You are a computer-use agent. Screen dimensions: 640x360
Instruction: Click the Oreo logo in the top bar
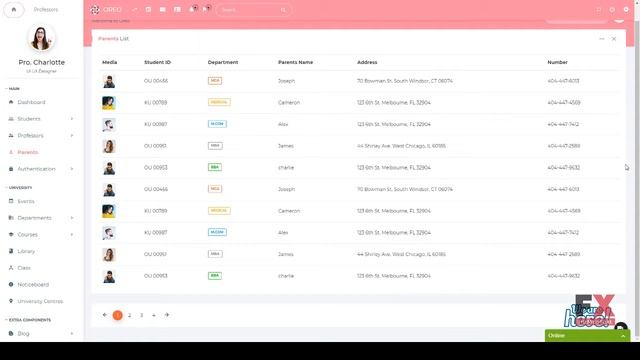pyautogui.click(x=106, y=9)
